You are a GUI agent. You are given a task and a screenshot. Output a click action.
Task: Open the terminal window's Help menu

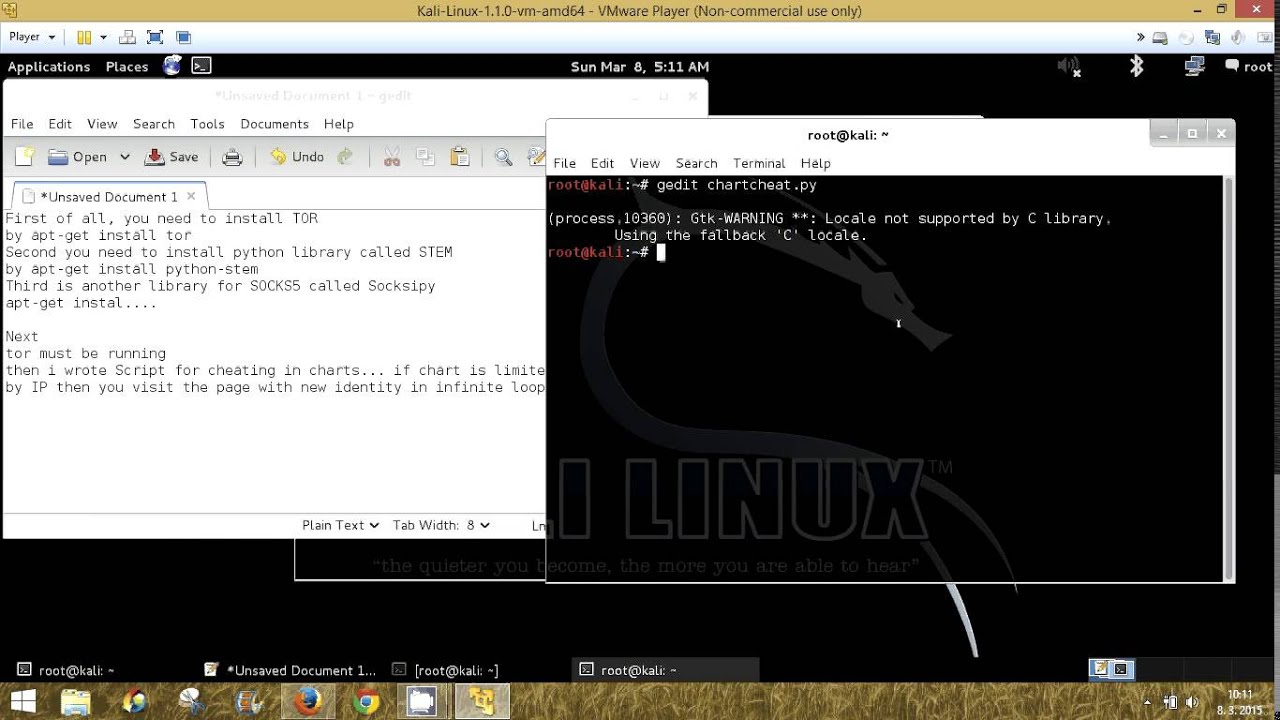815,163
